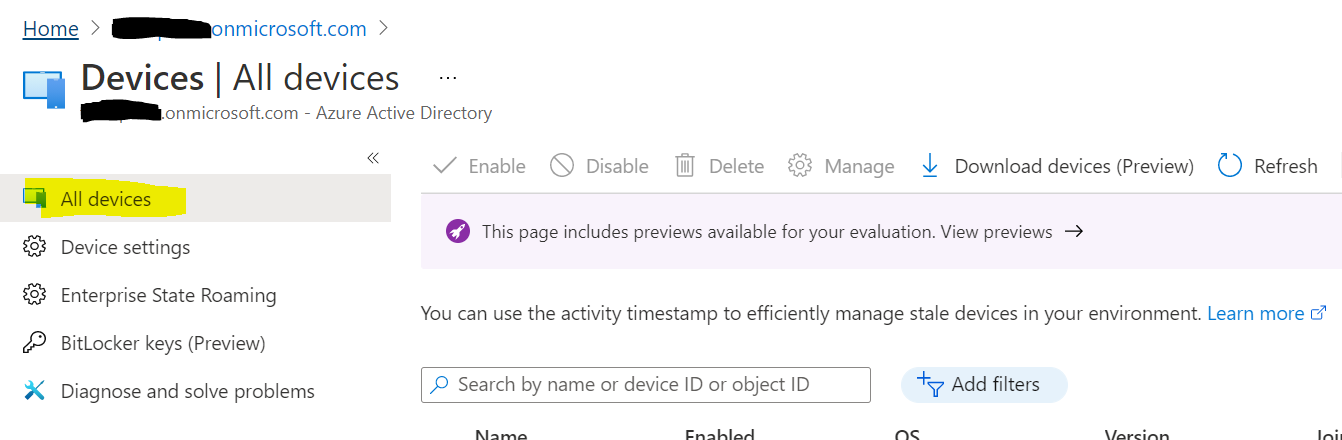Click the Manage gear icon

[800, 166]
